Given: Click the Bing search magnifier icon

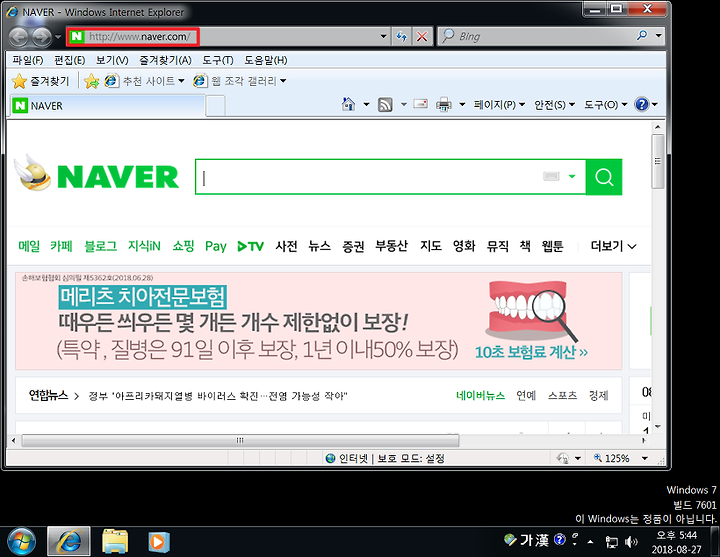Looking at the screenshot, I should (x=642, y=36).
